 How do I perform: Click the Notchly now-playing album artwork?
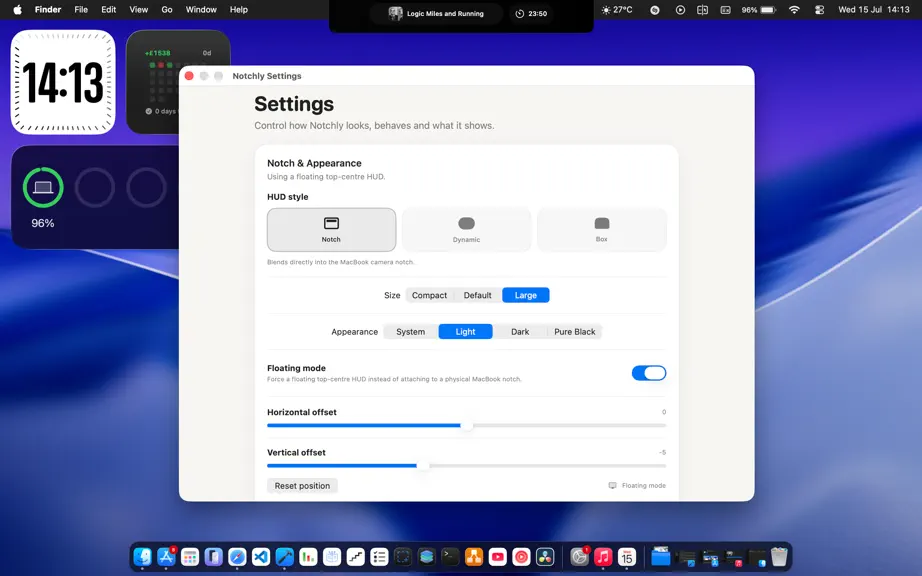(396, 14)
